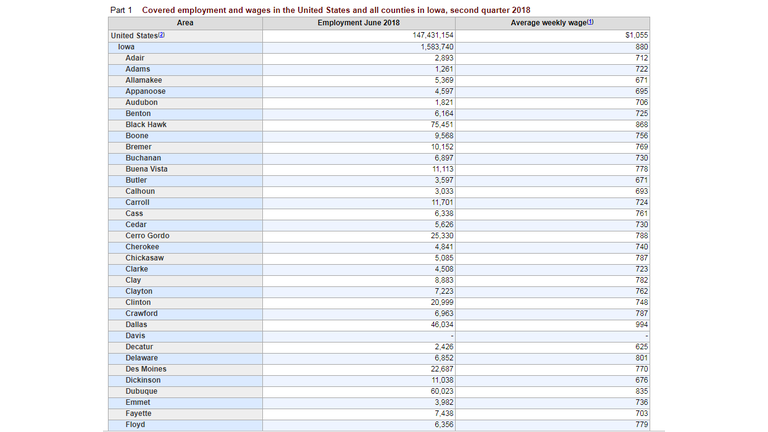Image resolution: width=768 pixels, height=432 pixels.
Task: Click the Employment June 2018 column header
Action: (x=358, y=22)
